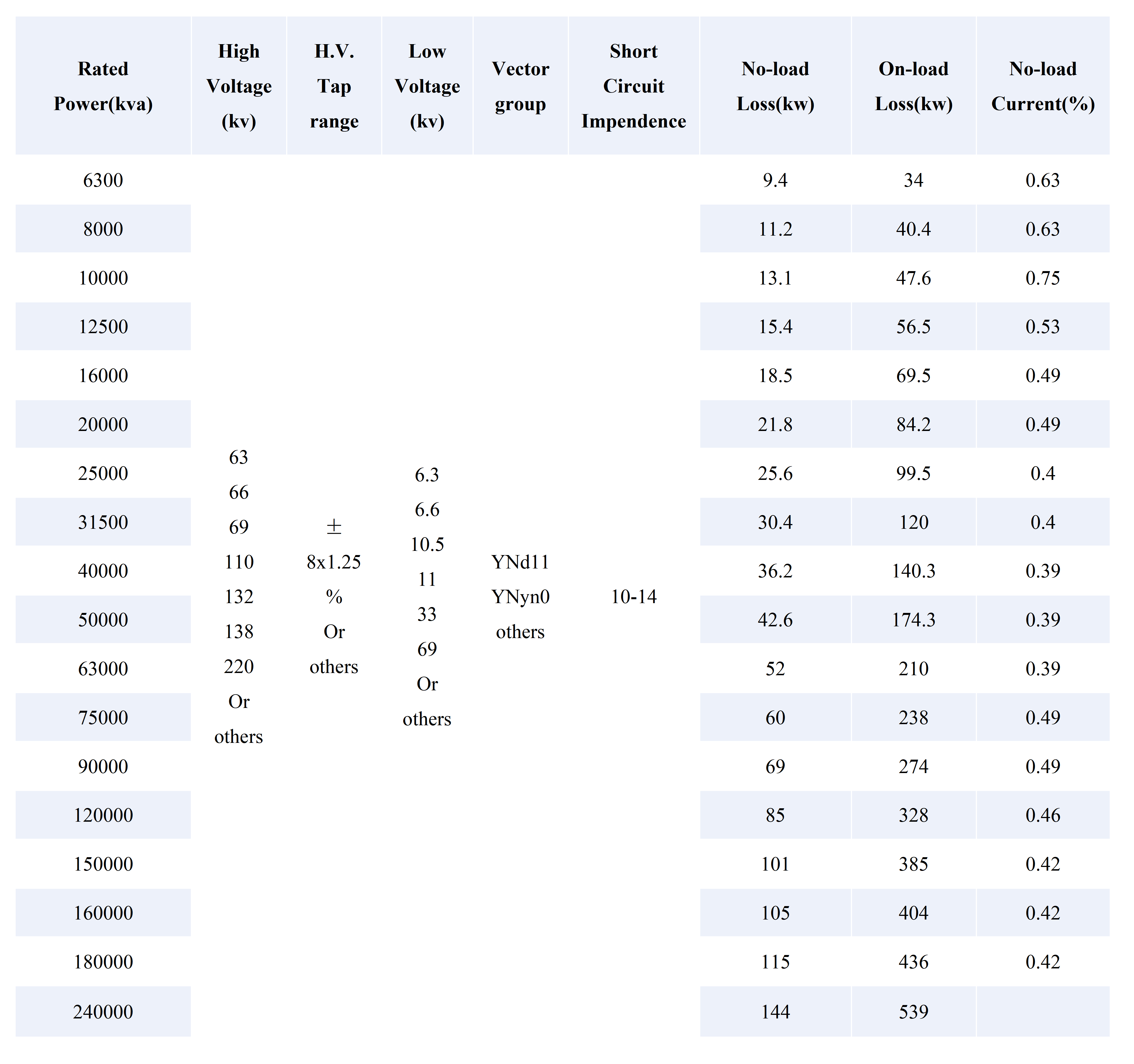Select the 150000 rated power cell
Viewport: 1134px width, 1064px height.
pyautogui.click(x=103, y=864)
